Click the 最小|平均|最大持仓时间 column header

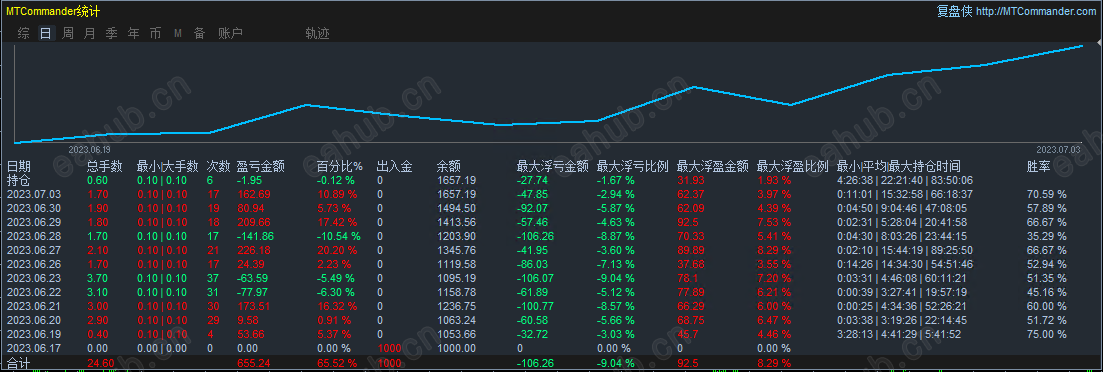point(898,167)
